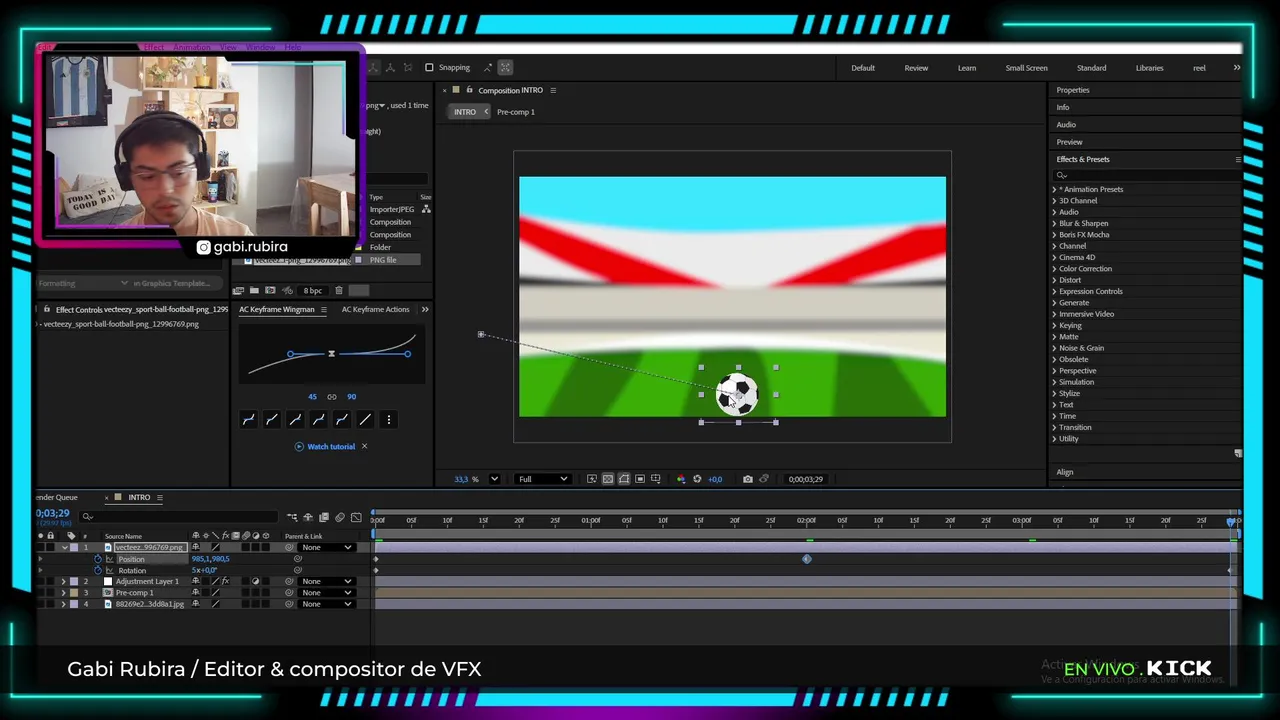Open the parent dropdown for Pre-comp 1
Screen dimensions: 1280x720
pos(328,593)
